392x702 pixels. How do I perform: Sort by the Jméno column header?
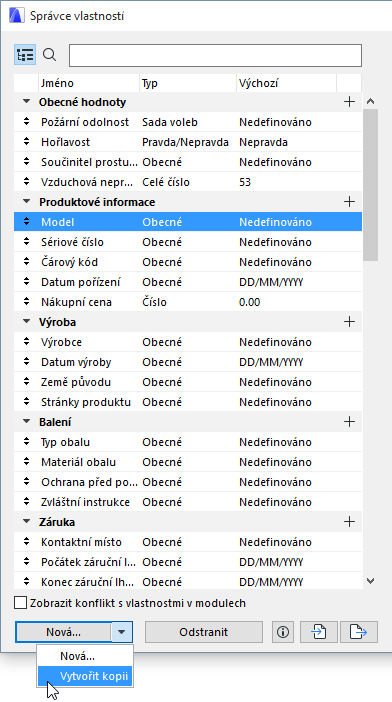pyautogui.click(x=89, y=83)
